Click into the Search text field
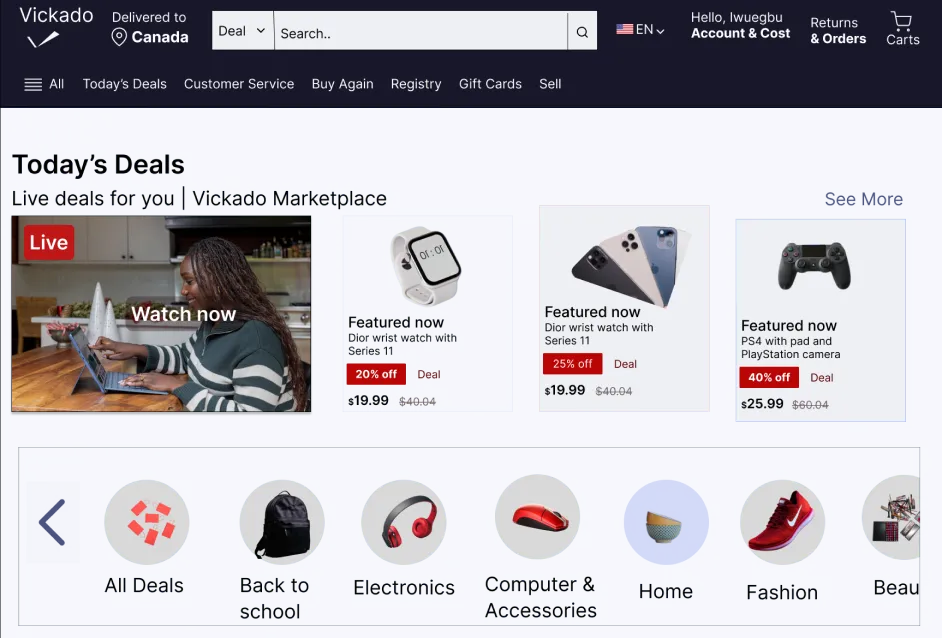 pyautogui.click(x=421, y=31)
